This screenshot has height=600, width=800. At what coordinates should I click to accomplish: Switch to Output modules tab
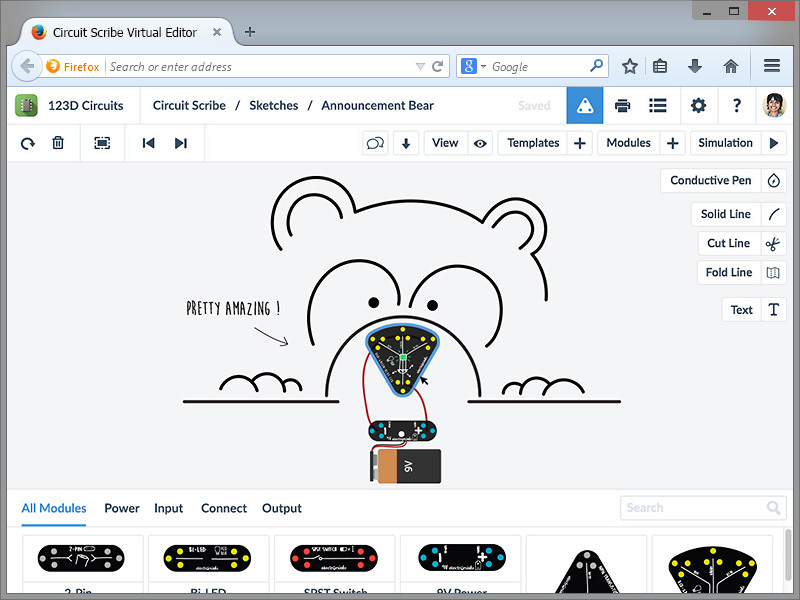click(x=282, y=508)
